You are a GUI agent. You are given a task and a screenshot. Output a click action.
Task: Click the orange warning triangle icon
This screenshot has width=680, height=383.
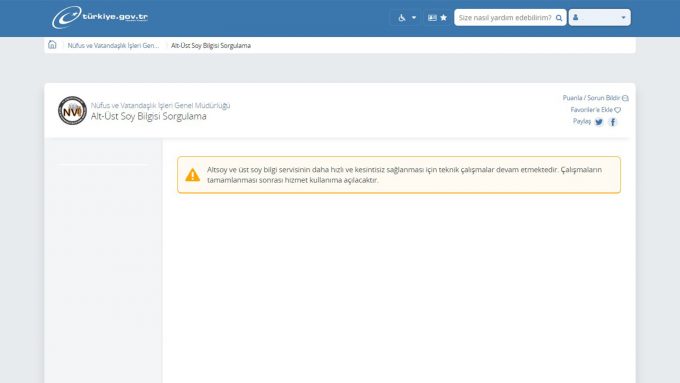pyautogui.click(x=193, y=175)
